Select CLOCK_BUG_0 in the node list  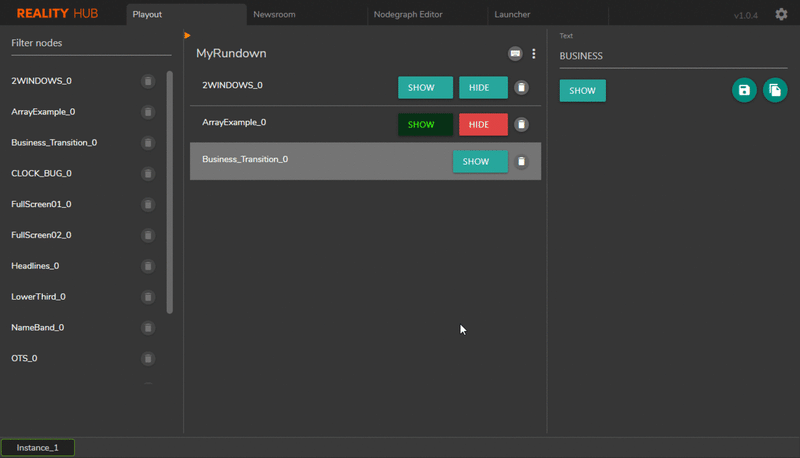click(41, 174)
